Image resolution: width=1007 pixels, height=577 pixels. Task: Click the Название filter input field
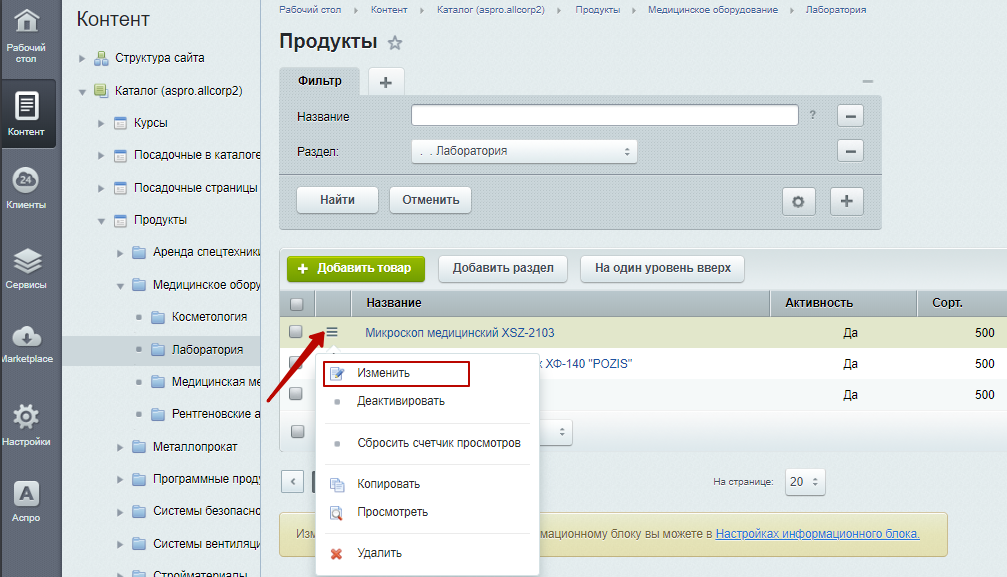(x=604, y=116)
